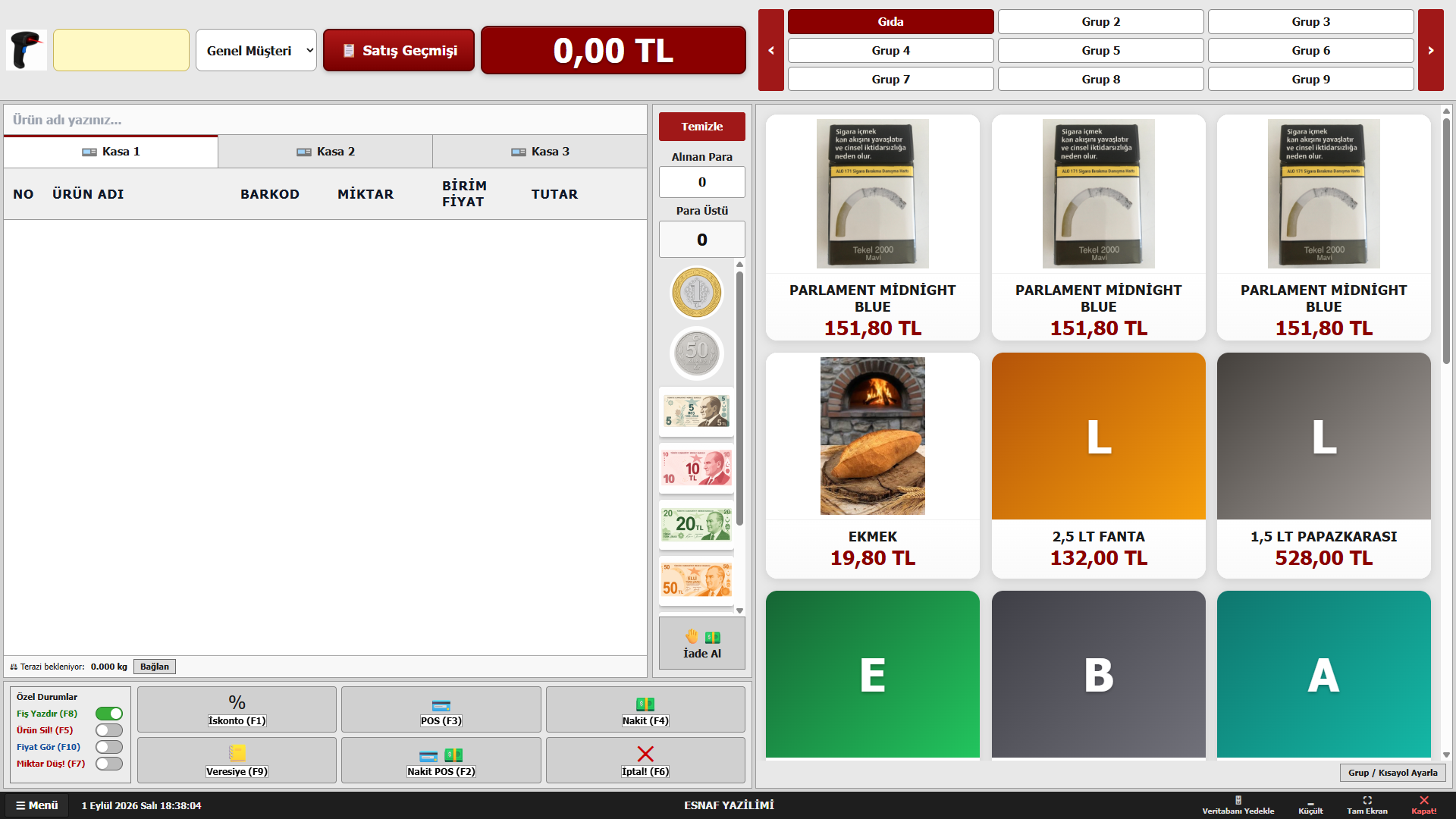Pick the 20 TL banknote
Screen dimensions: 1456x819
696,524
